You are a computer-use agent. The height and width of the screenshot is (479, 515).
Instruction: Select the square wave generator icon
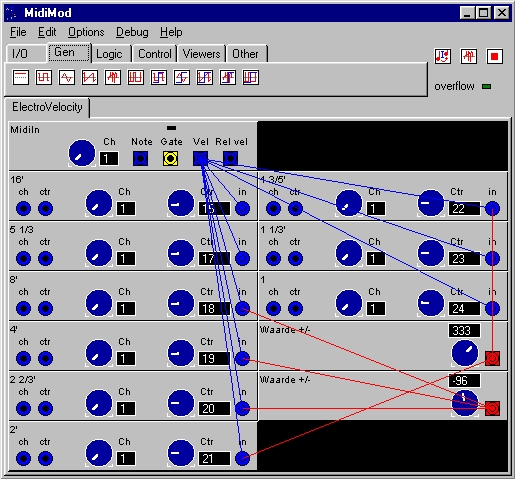click(44, 78)
